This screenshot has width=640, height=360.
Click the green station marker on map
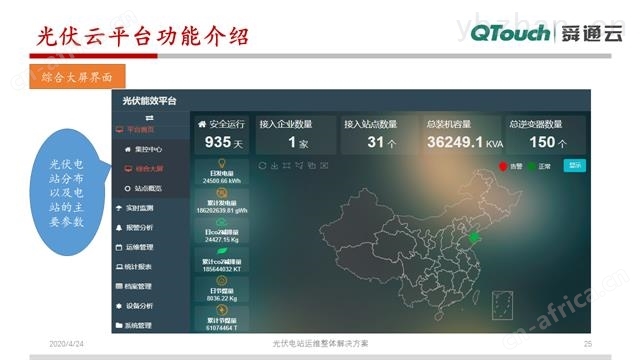pos(474,237)
